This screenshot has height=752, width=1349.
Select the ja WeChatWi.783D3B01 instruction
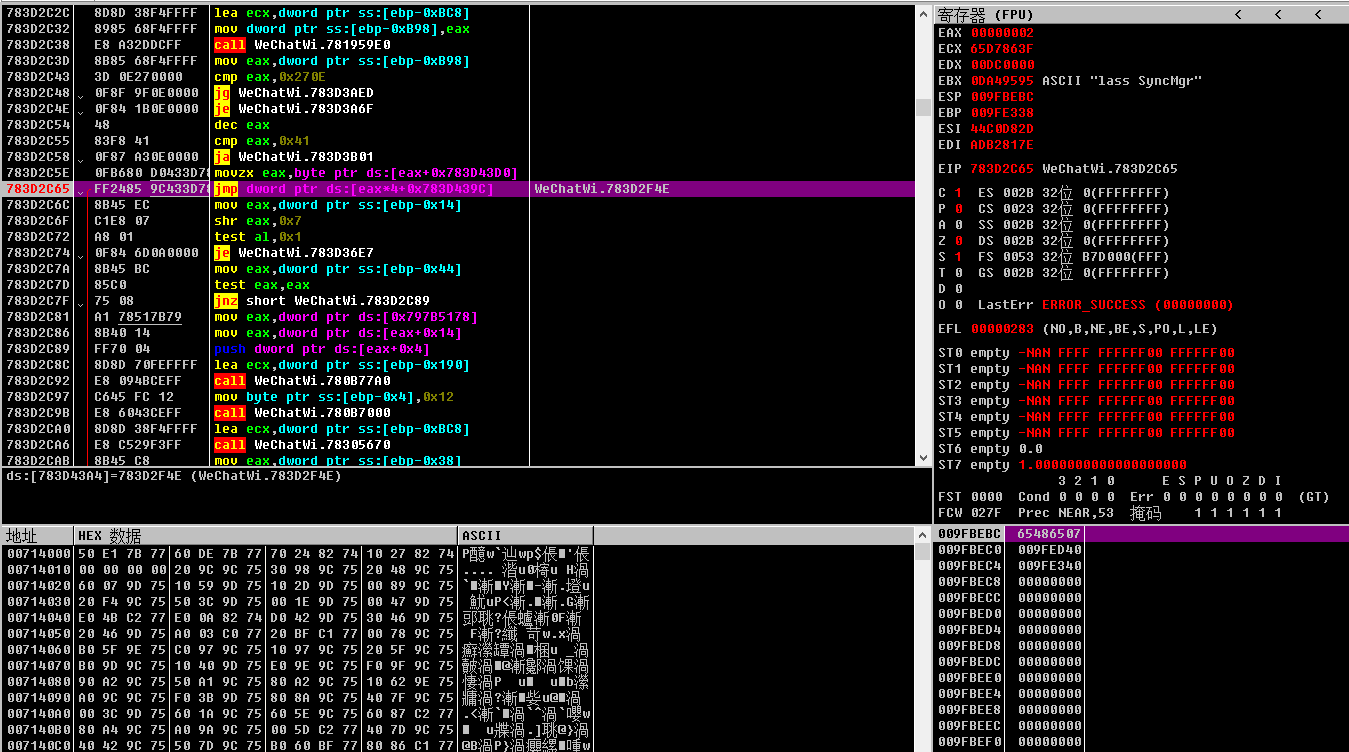[294, 157]
